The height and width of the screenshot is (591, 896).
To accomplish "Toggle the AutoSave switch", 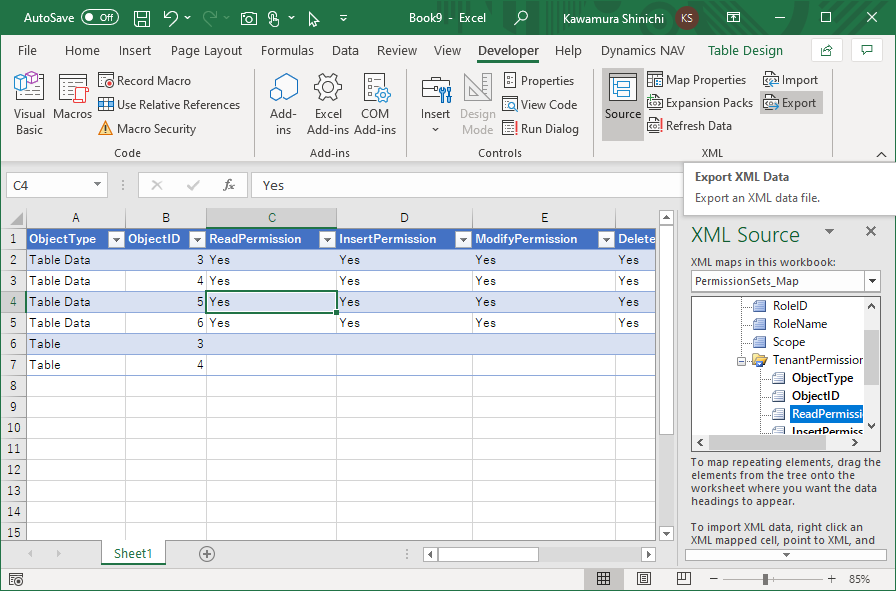I will click(99, 18).
